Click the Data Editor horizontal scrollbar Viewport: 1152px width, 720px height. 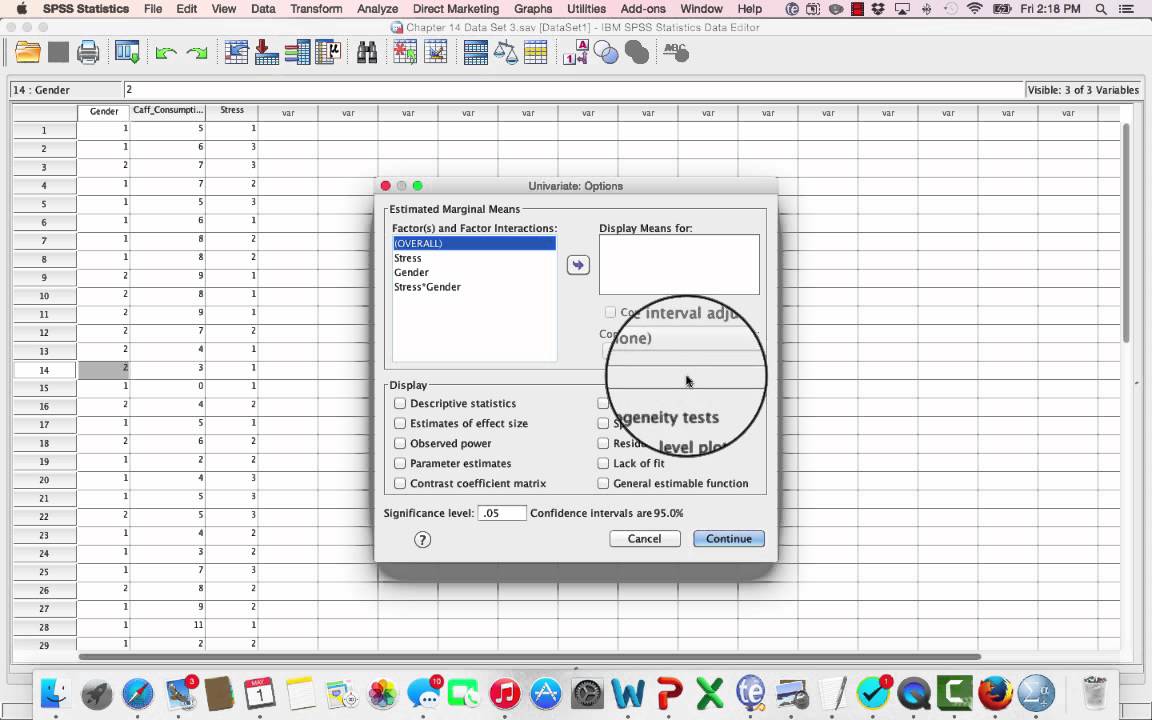click(x=530, y=657)
